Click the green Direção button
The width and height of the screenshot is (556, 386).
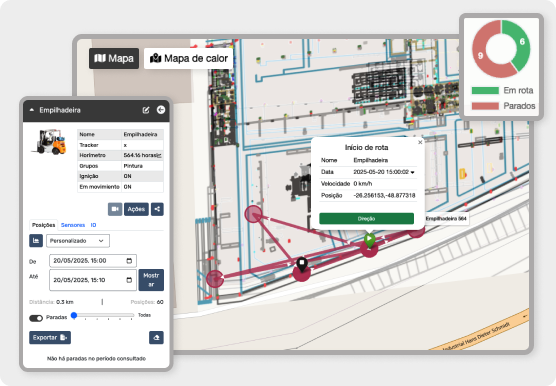[366, 219]
